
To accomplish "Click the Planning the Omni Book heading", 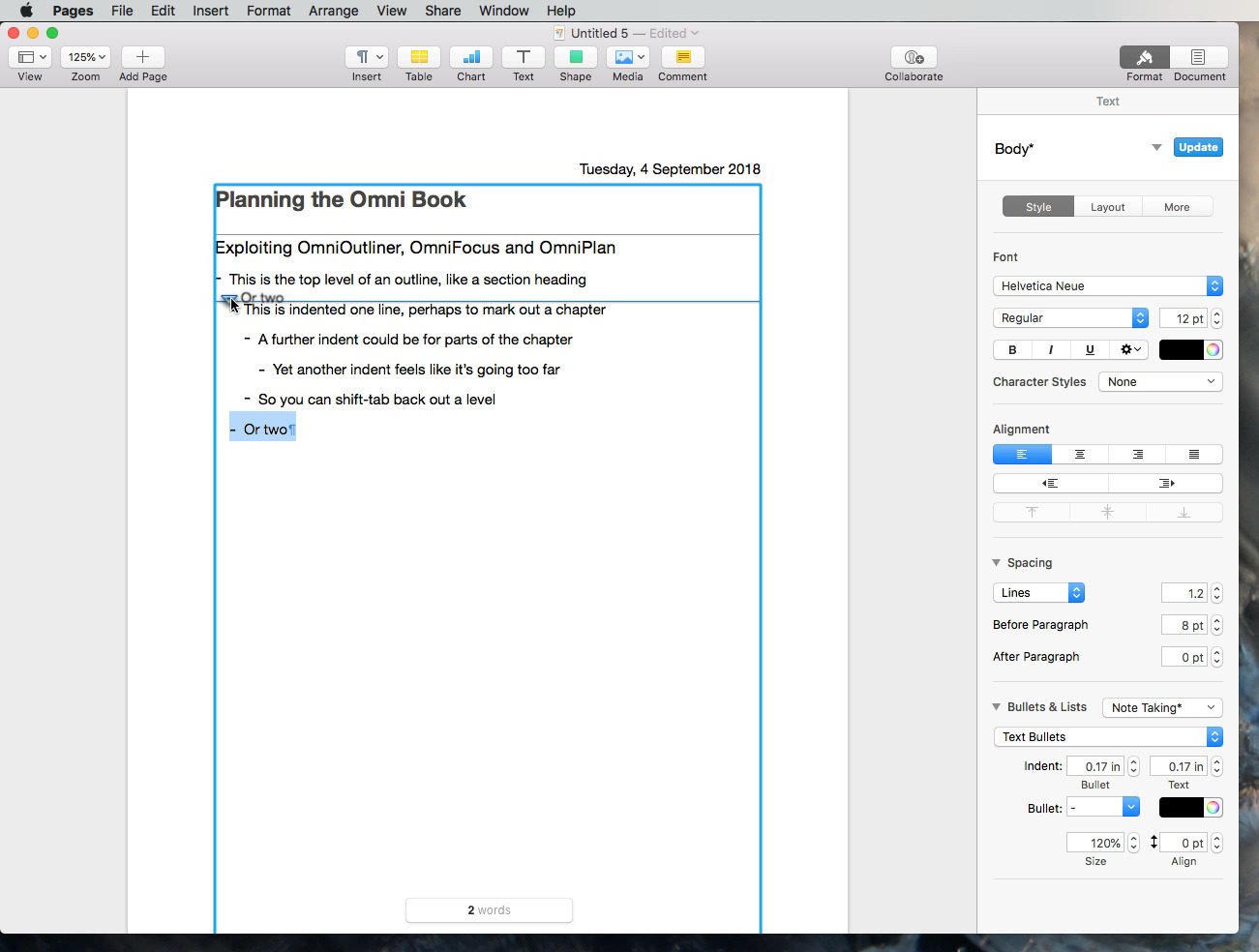I will point(341,199).
